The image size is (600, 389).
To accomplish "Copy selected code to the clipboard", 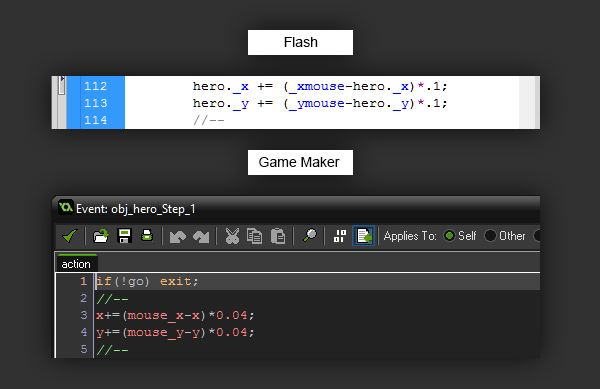I will coord(254,236).
